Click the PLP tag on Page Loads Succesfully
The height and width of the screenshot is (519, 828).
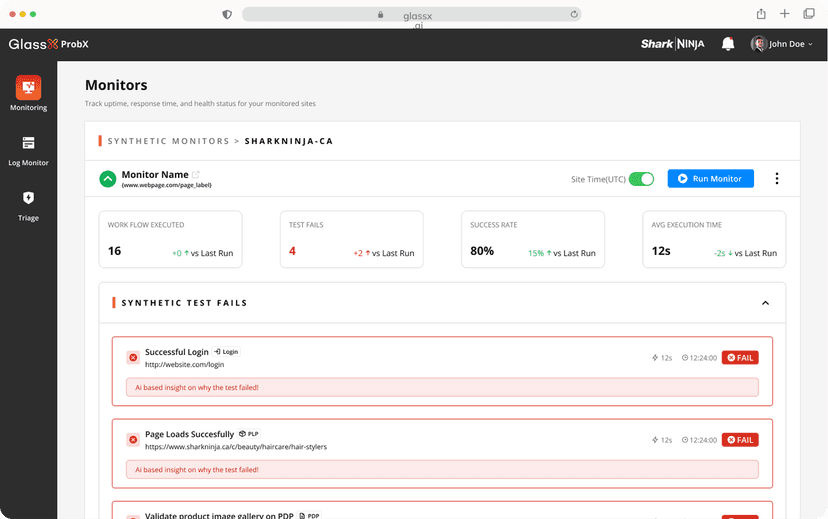[249, 434]
